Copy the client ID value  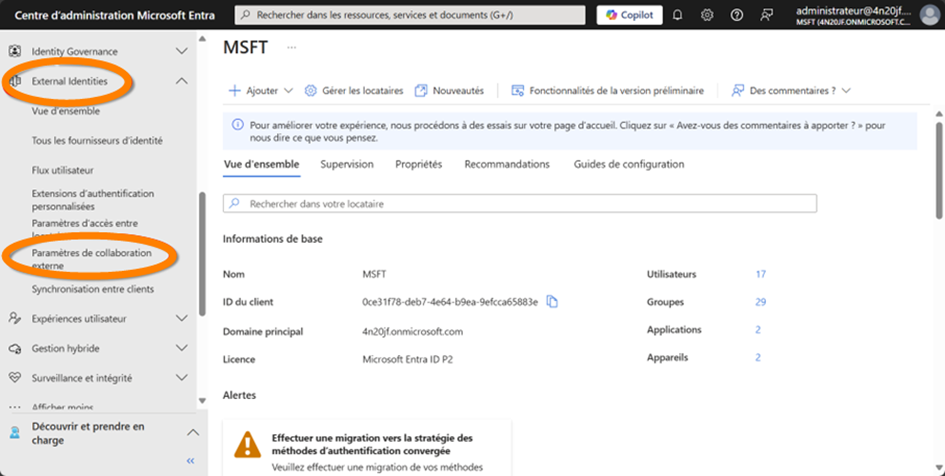pos(552,302)
